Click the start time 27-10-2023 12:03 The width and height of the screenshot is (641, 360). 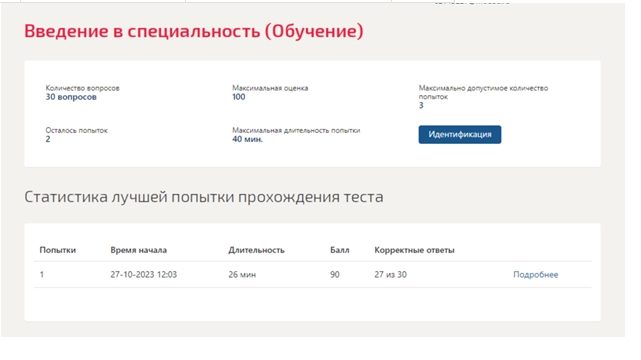pos(143,275)
